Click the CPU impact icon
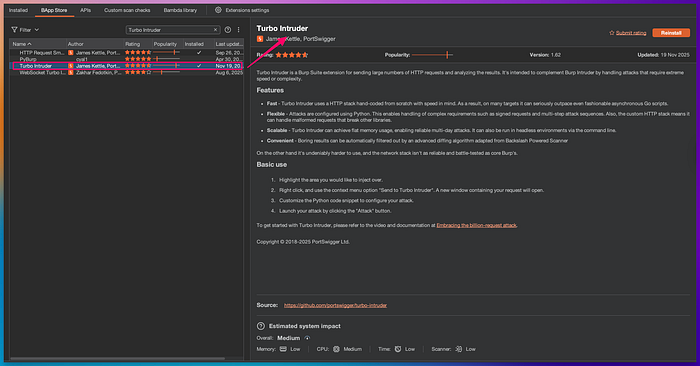This screenshot has width=700, height=366. tap(336, 349)
